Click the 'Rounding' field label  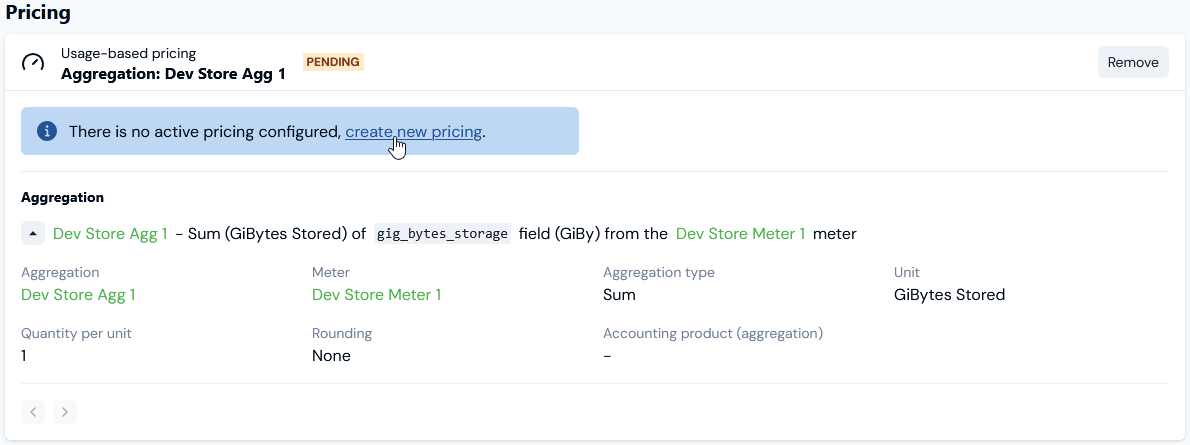click(342, 333)
